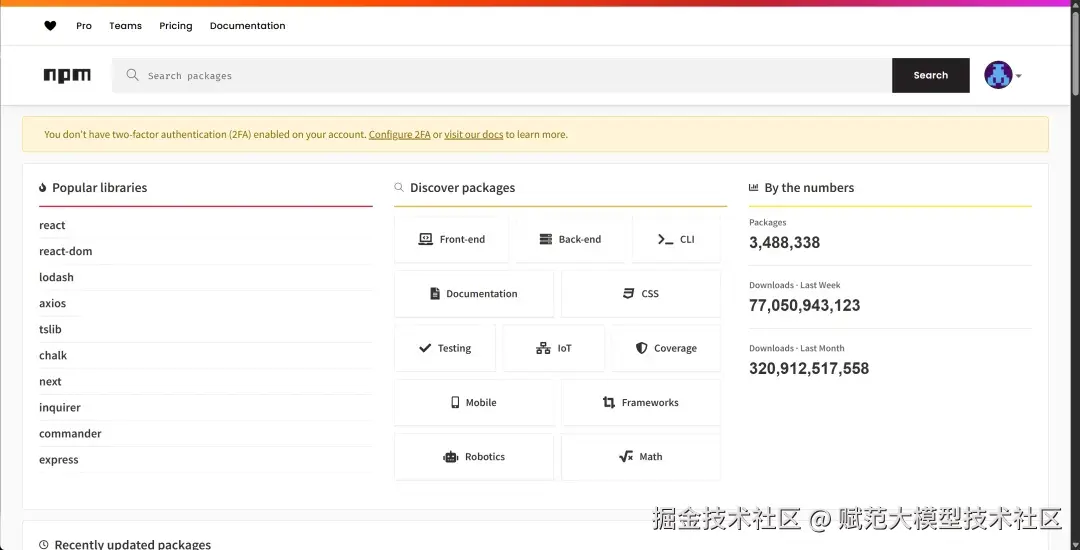
Task: Click the magnifier icon beside Discover packages
Action: (399, 187)
